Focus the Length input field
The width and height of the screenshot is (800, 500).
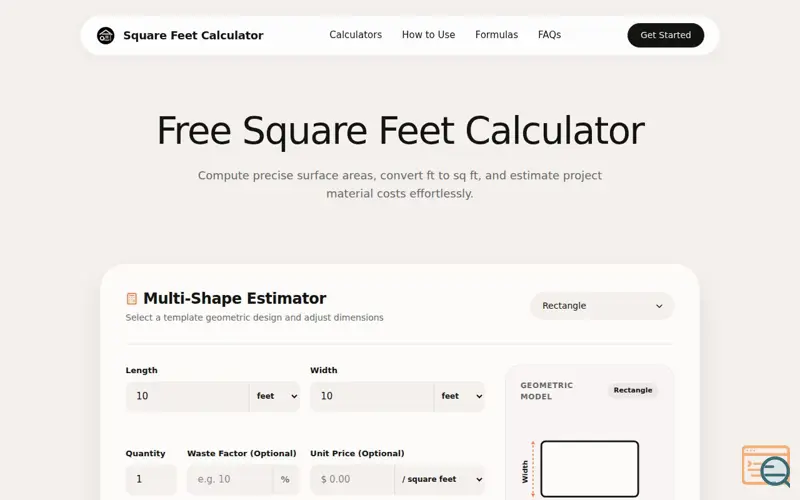click(x=187, y=396)
